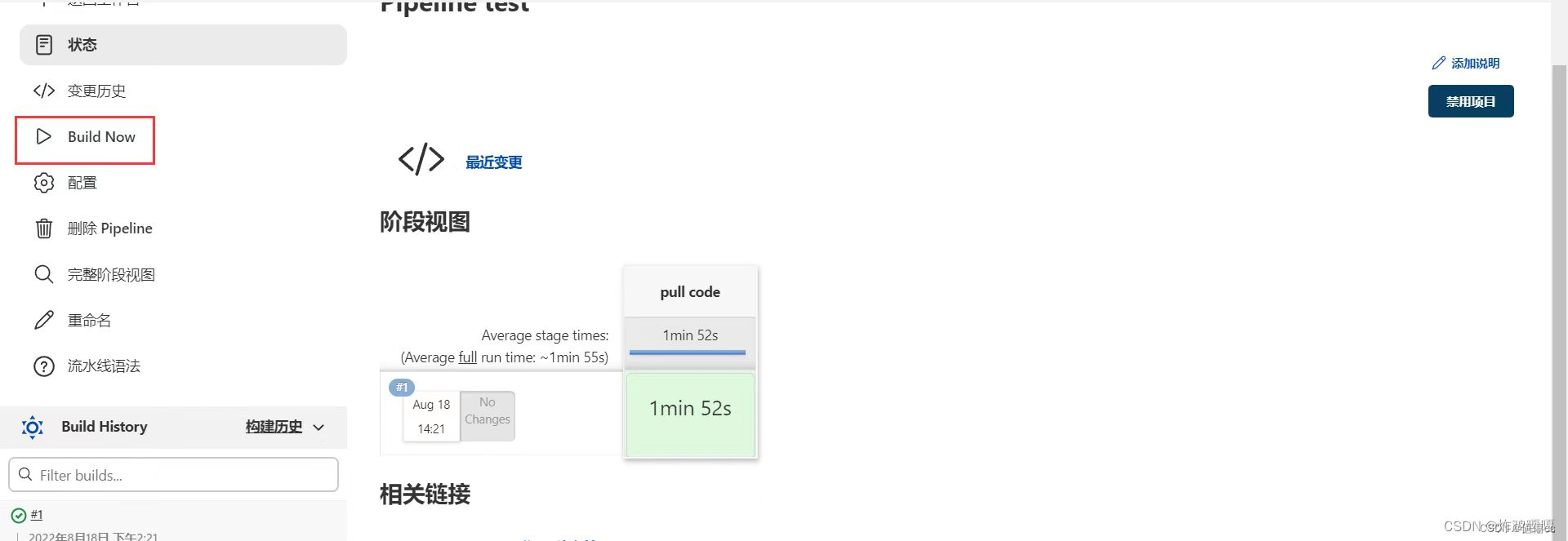Open the 最近变更 link
Screen dimensions: 1568x541
pos(493,162)
